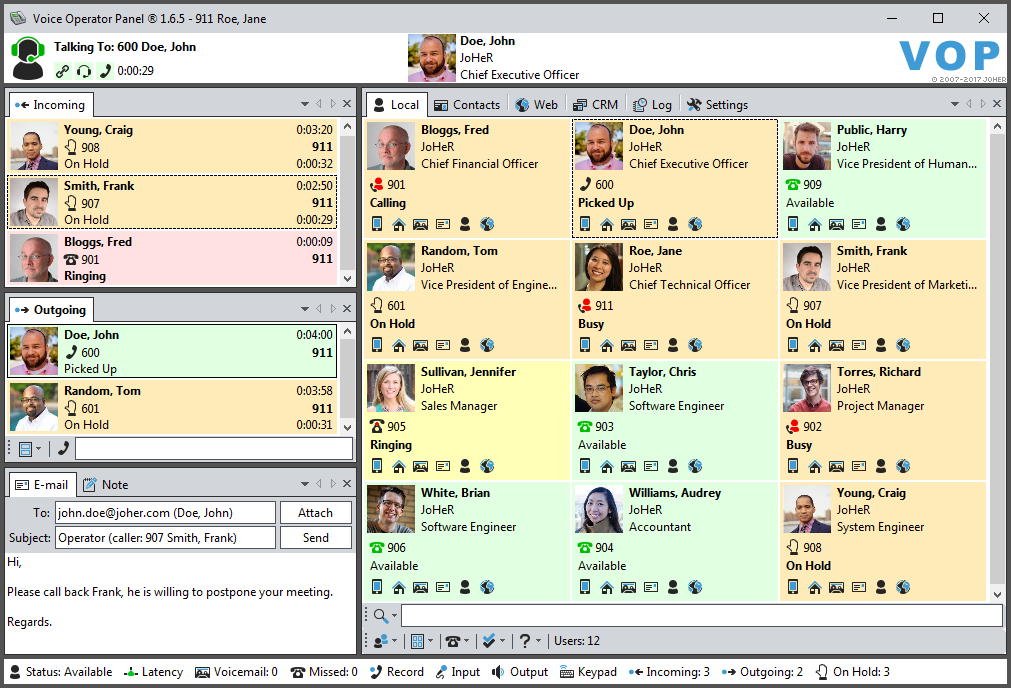Expand the help question mark dropdown
This screenshot has height=688, width=1011.
[x=531, y=640]
